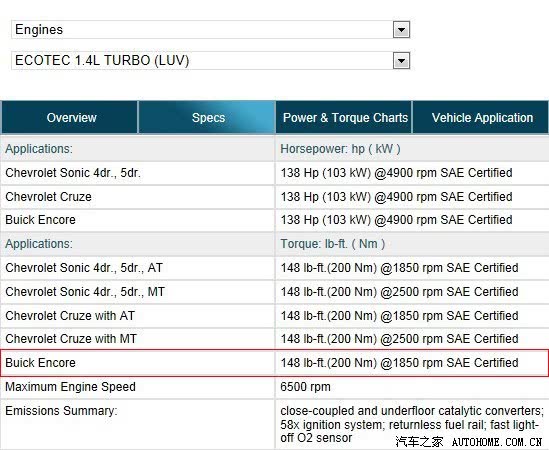This screenshot has width=549, height=450.
Task: Click the Maximum Engine Speed row
Action: 274,387
